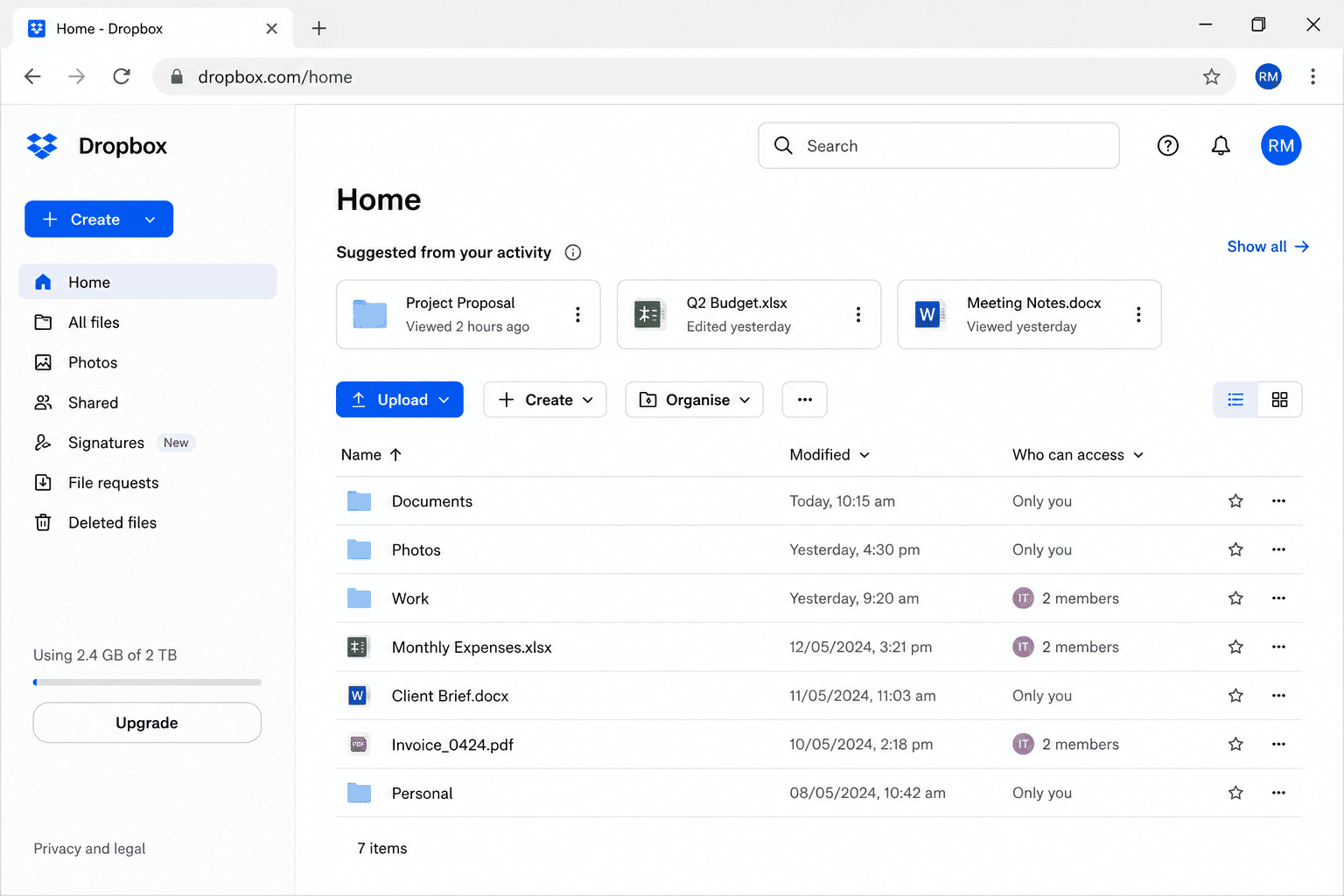The image size is (1344, 896).
Task: Expand the sidebar Create dropdown arrow
Action: pos(150,220)
